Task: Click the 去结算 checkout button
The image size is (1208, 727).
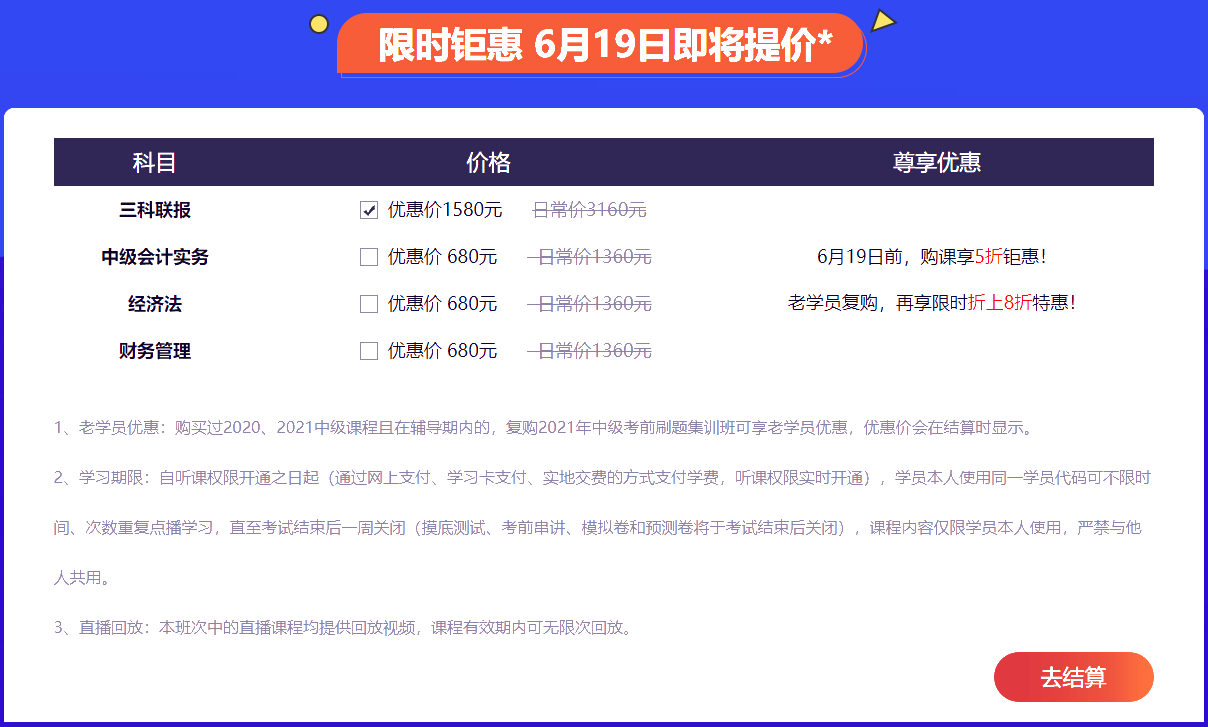Action: 1073,677
